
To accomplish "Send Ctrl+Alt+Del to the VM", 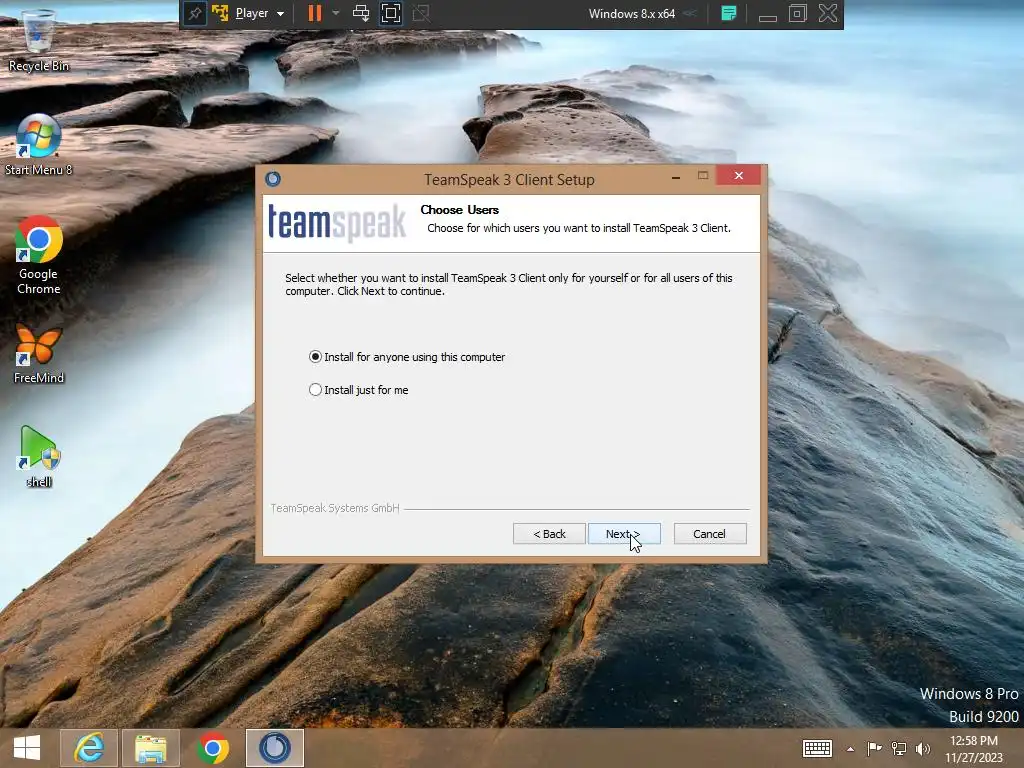I will pyautogui.click(x=360, y=13).
